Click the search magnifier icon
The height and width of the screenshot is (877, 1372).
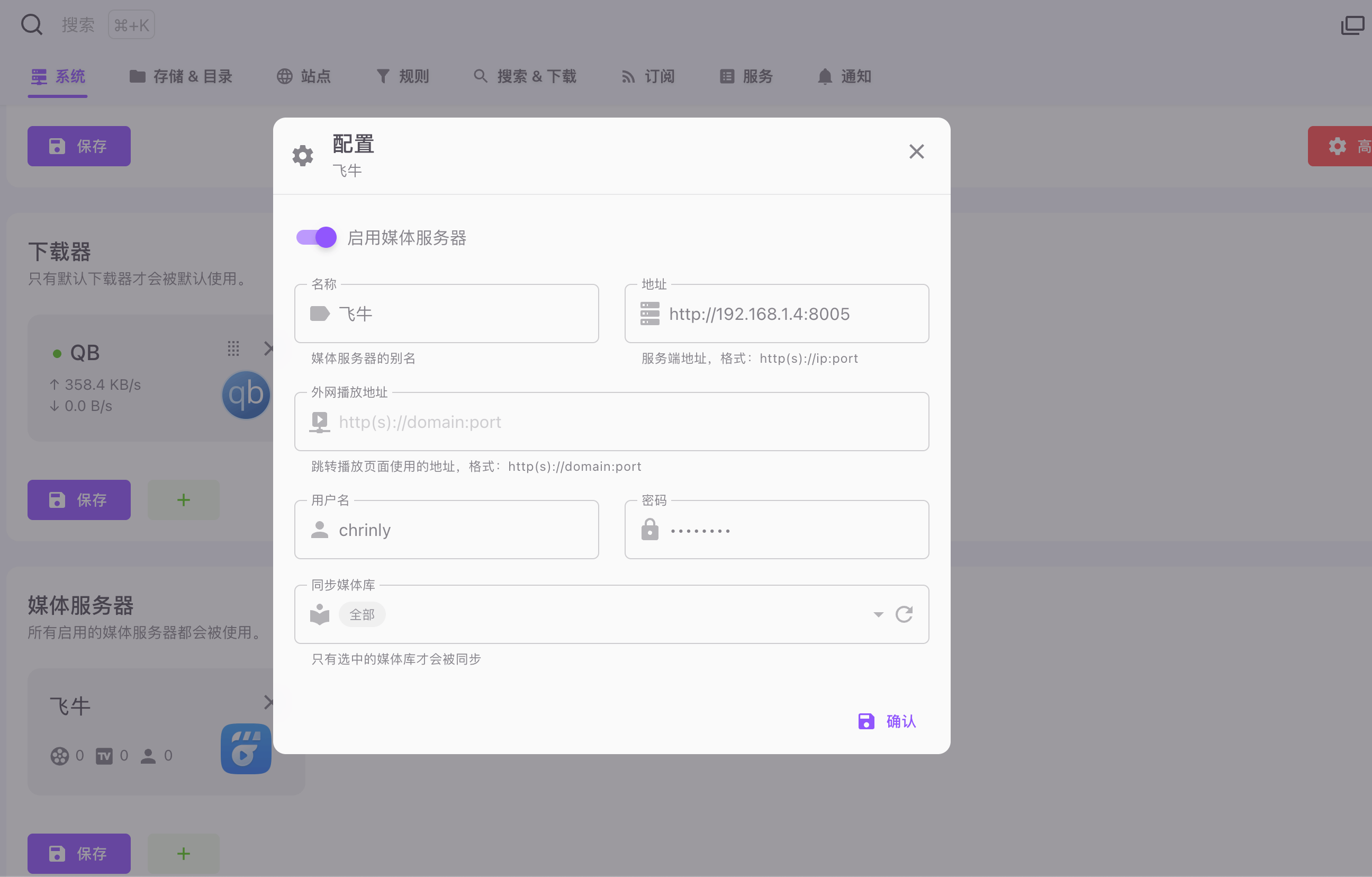click(x=31, y=24)
